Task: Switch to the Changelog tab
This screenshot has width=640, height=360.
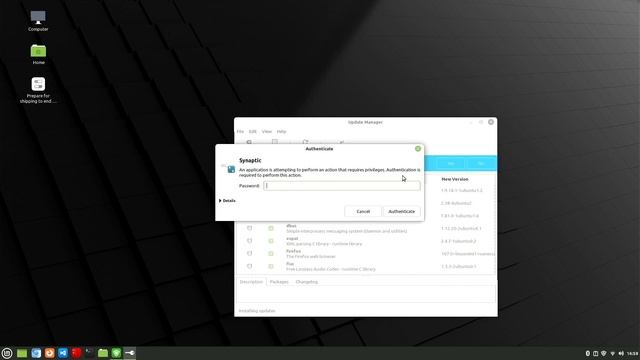Action: (307, 282)
